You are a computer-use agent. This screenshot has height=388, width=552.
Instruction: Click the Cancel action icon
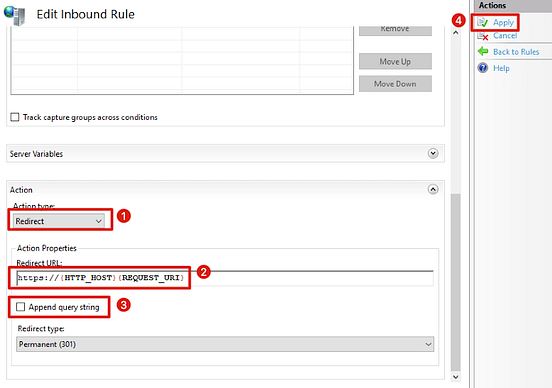coord(483,36)
